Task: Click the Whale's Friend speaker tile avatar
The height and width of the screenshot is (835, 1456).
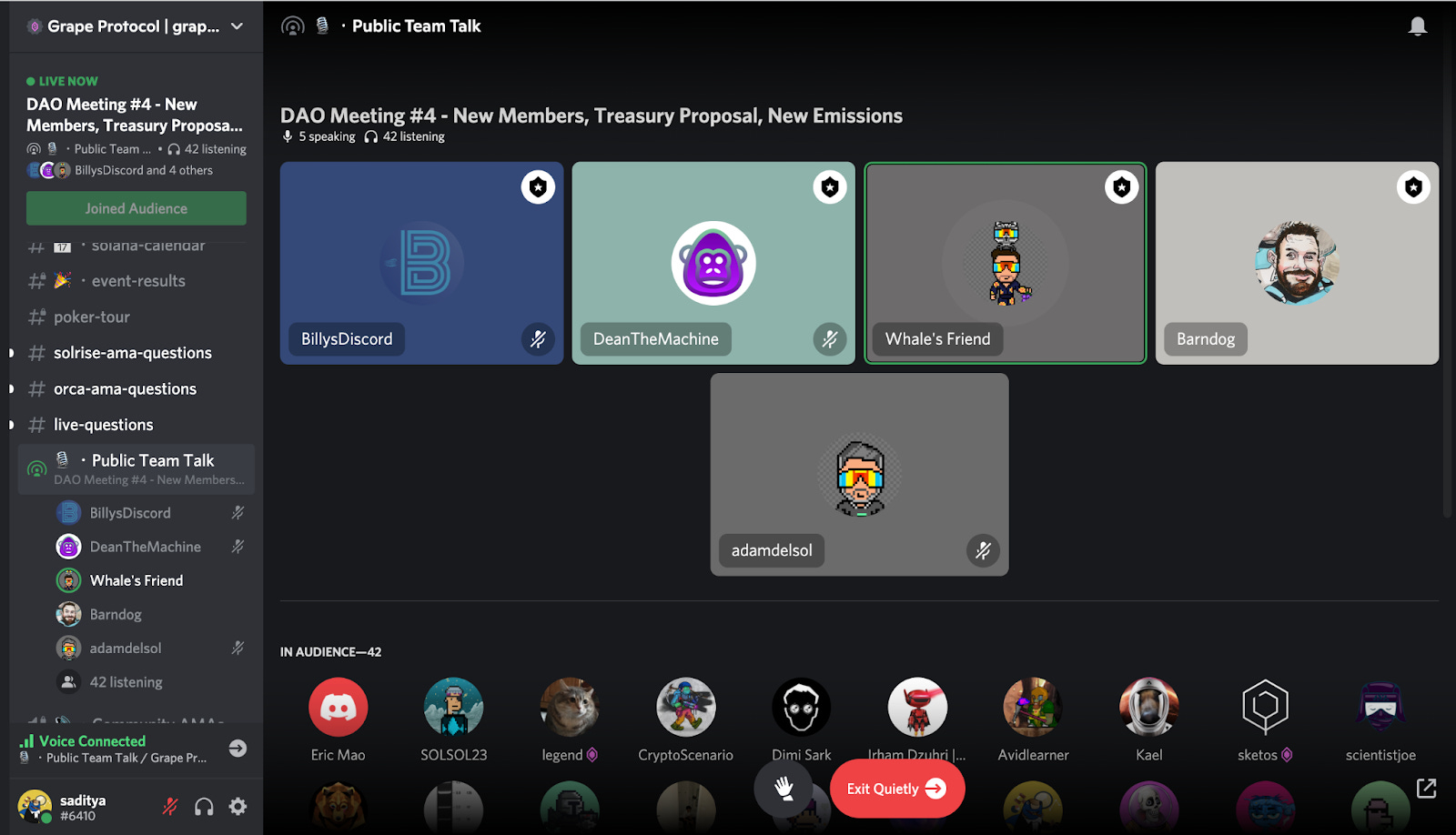Action: point(1006,263)
